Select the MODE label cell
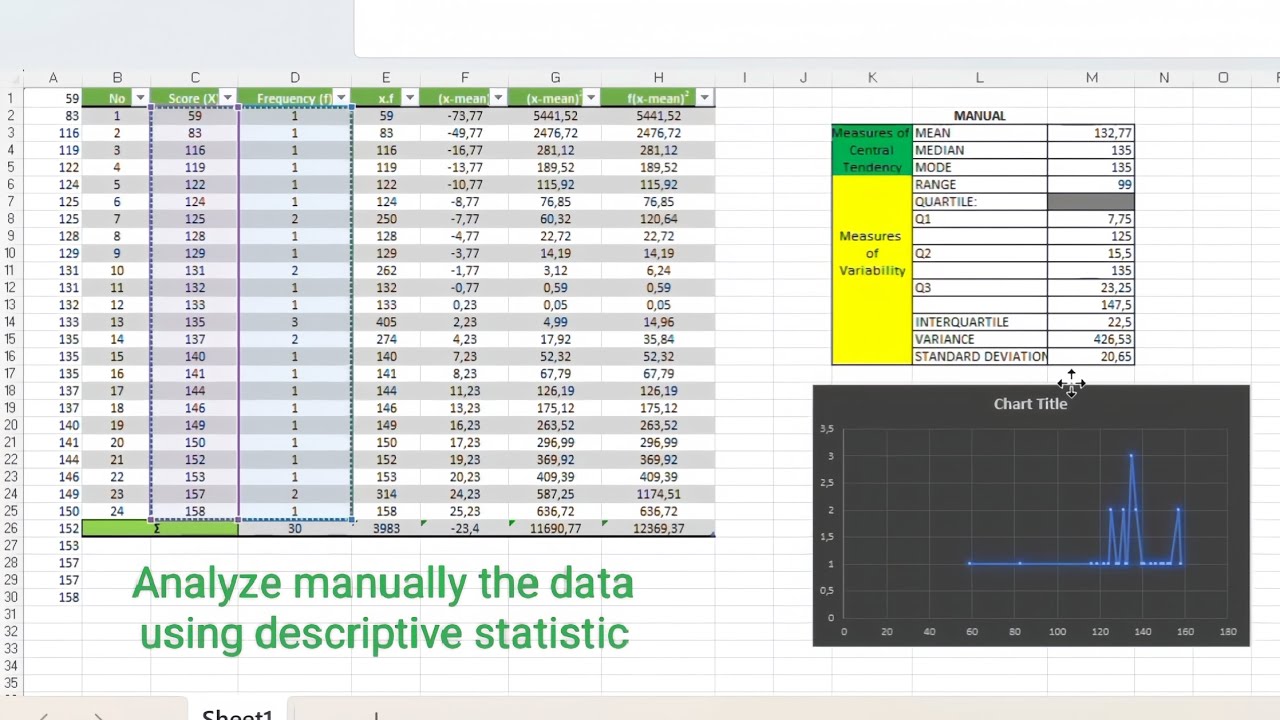This screenshot has width=1280, height=720. (x=979, y=167)
